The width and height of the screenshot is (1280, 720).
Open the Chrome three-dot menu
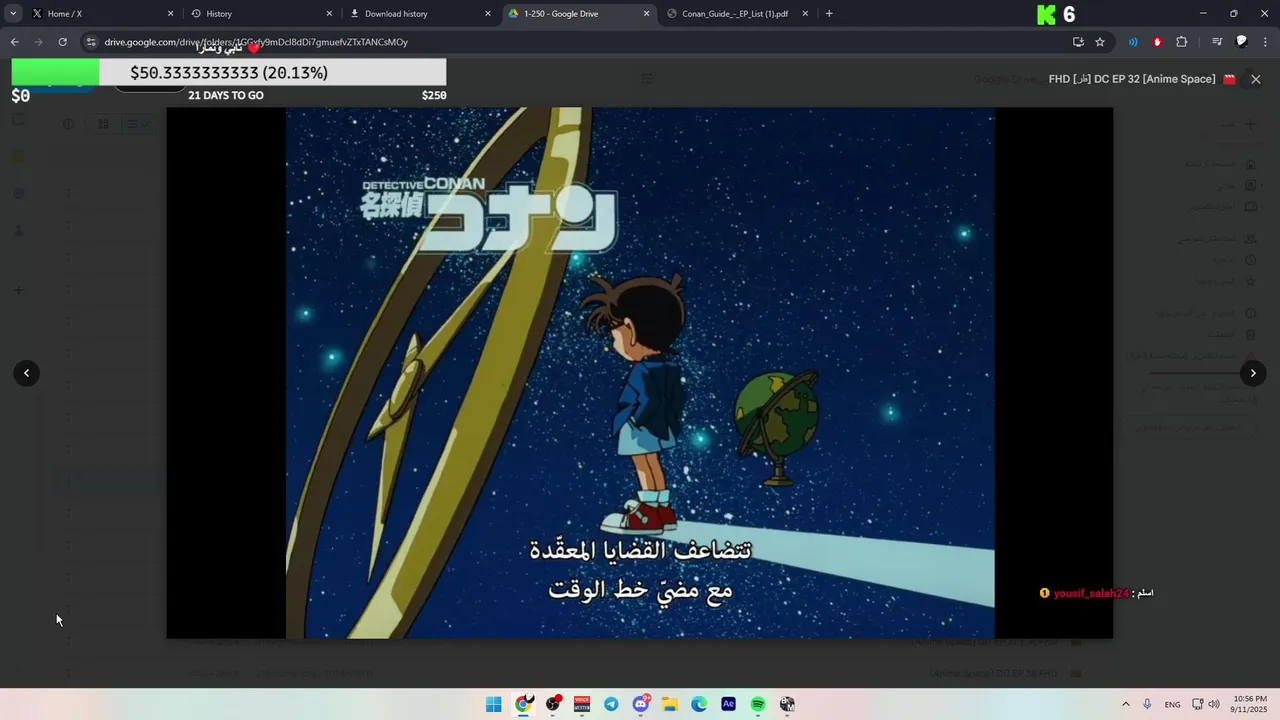pyautogui.click(x=1265, y=42)
